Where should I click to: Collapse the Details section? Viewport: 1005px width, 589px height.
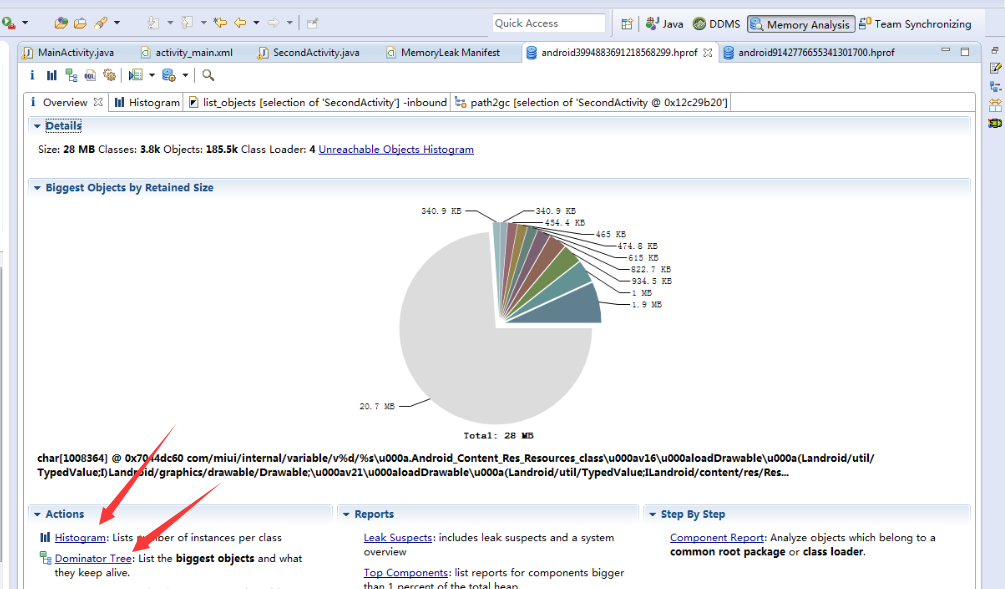(x=37, y=126)
